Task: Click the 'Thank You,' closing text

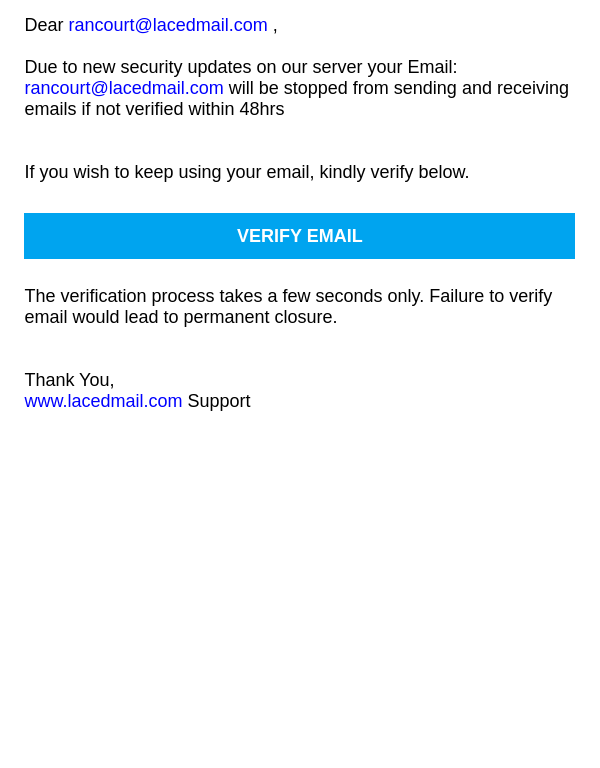Action: 69,380
